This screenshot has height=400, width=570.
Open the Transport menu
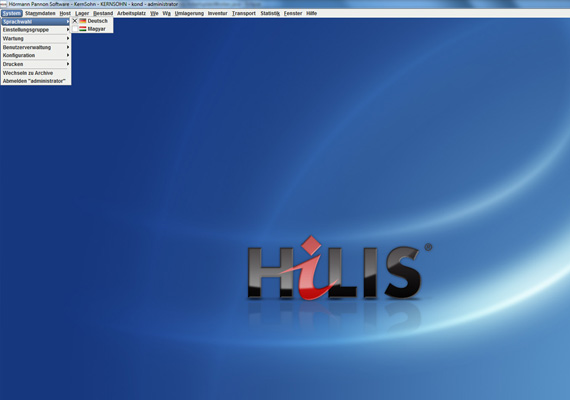[244, 13]
